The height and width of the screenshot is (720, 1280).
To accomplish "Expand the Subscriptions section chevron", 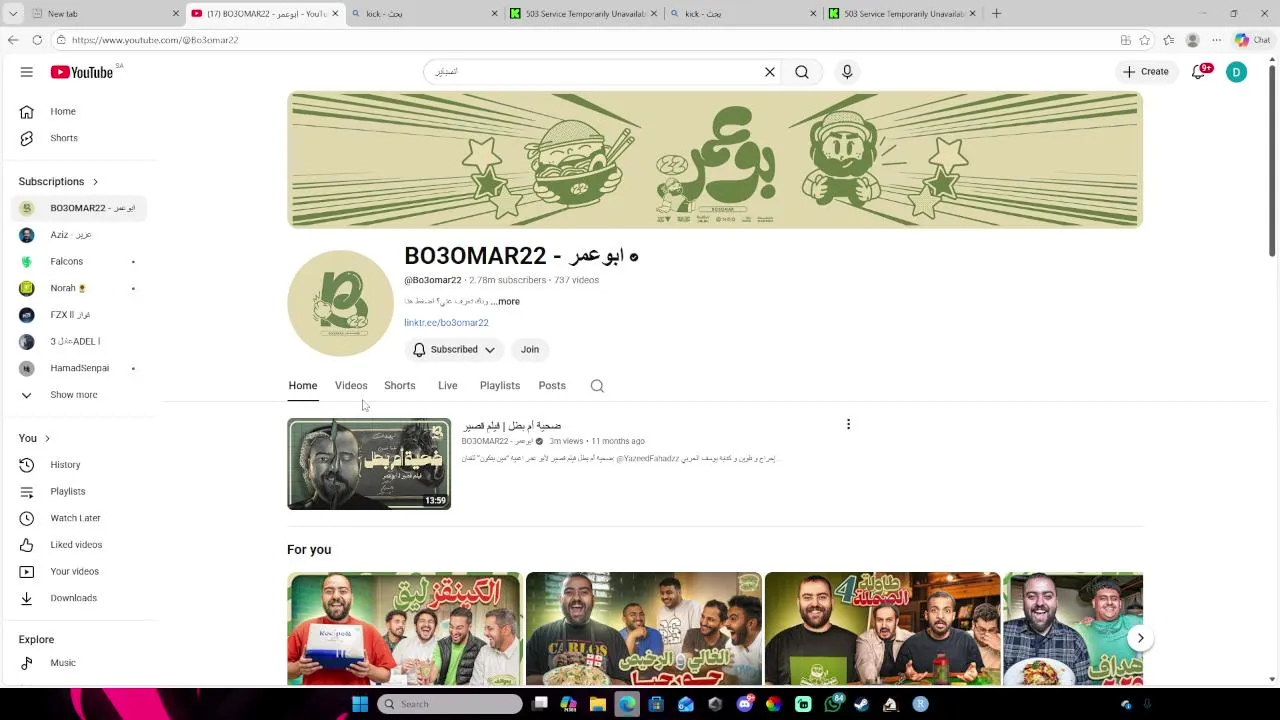I will click(95, 181).
